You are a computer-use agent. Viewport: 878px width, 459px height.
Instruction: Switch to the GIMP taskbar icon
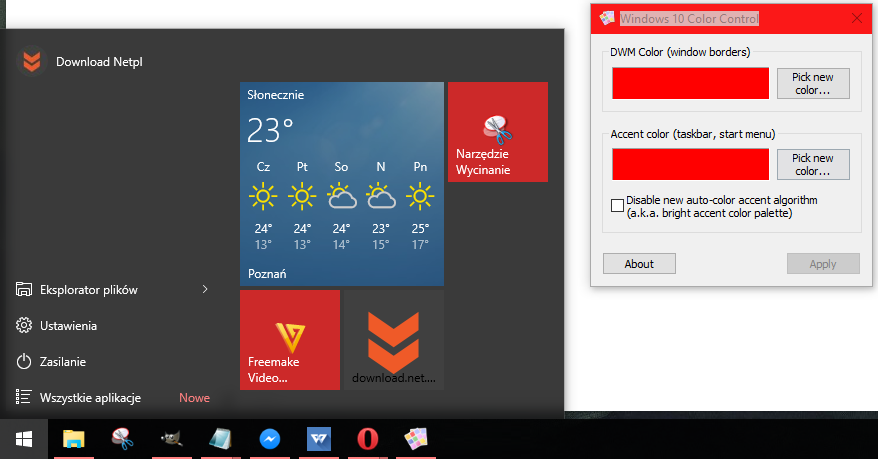(171, 439)
